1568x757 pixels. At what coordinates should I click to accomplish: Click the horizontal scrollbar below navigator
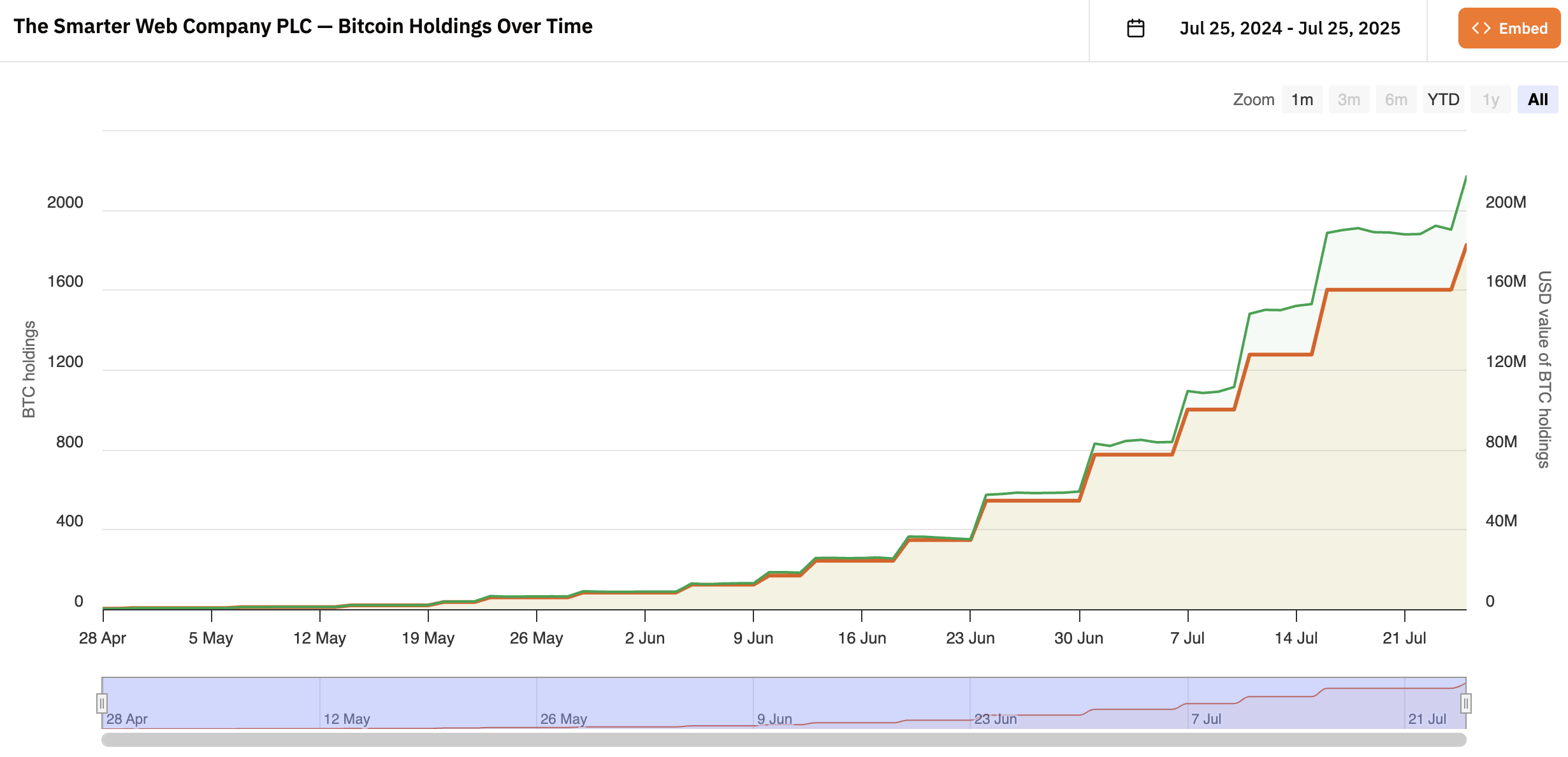pyautogui.click(x=784, y=740)
